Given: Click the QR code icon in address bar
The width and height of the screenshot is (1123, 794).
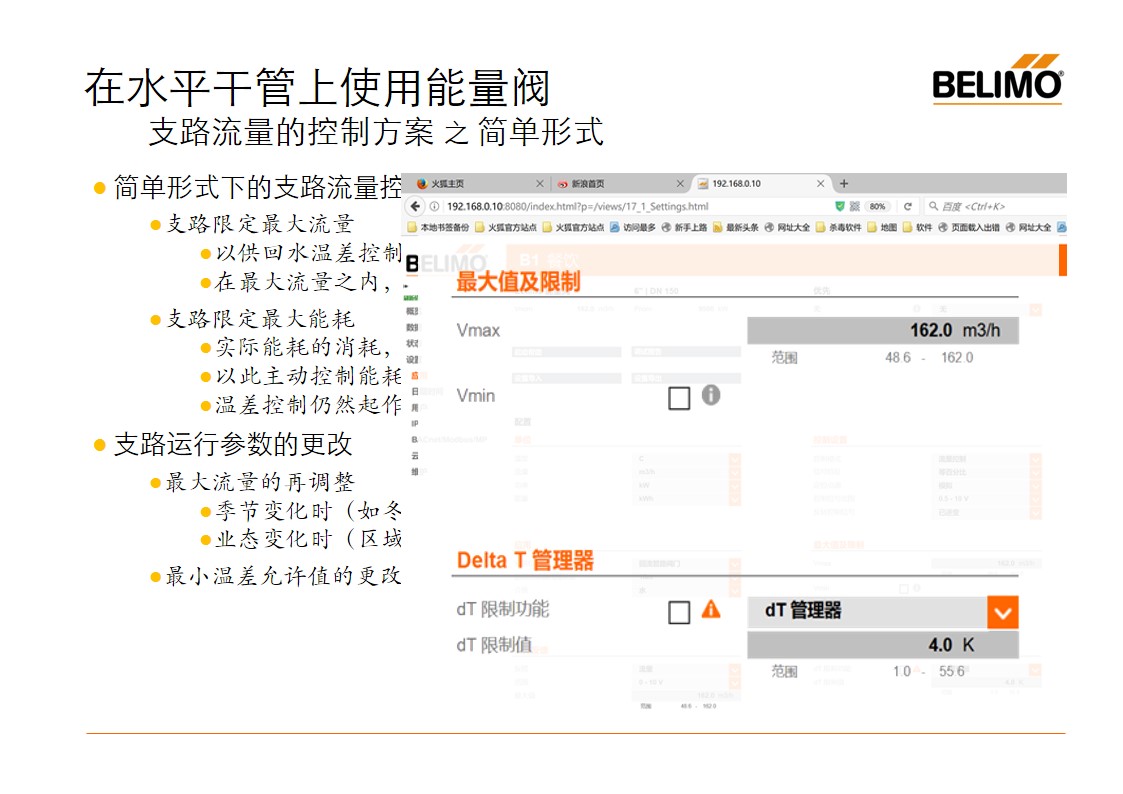Looking at the screenshot, I should coord(855,206).
